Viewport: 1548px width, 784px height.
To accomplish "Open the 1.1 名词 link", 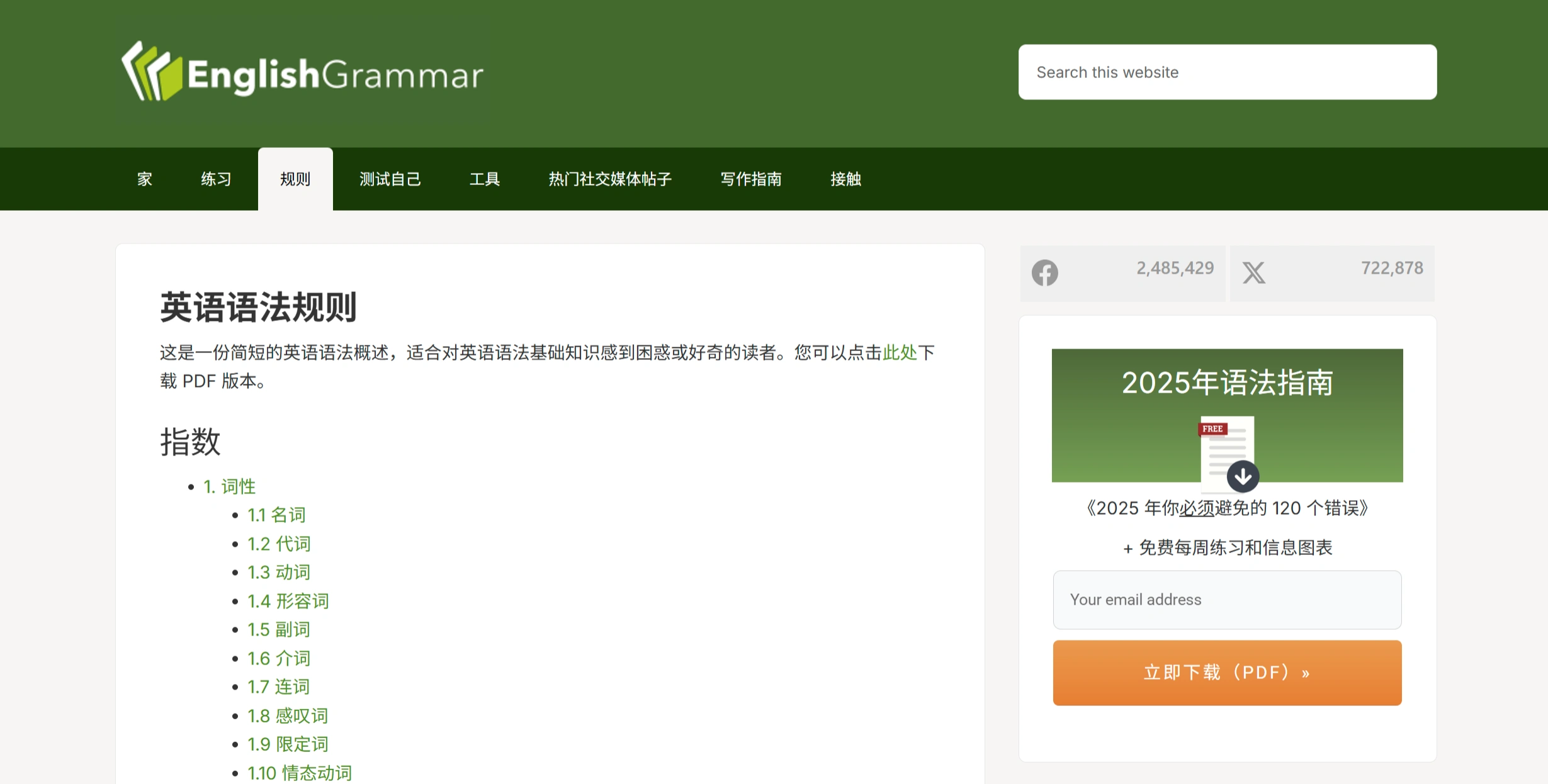I will [x=276, y=515].
